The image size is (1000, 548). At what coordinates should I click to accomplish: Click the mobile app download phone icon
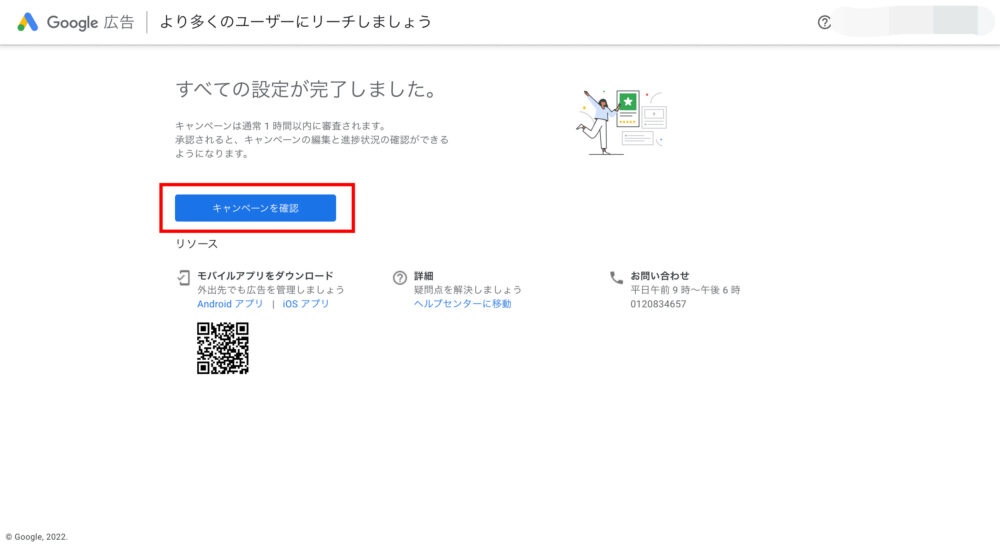pos(184,278)
